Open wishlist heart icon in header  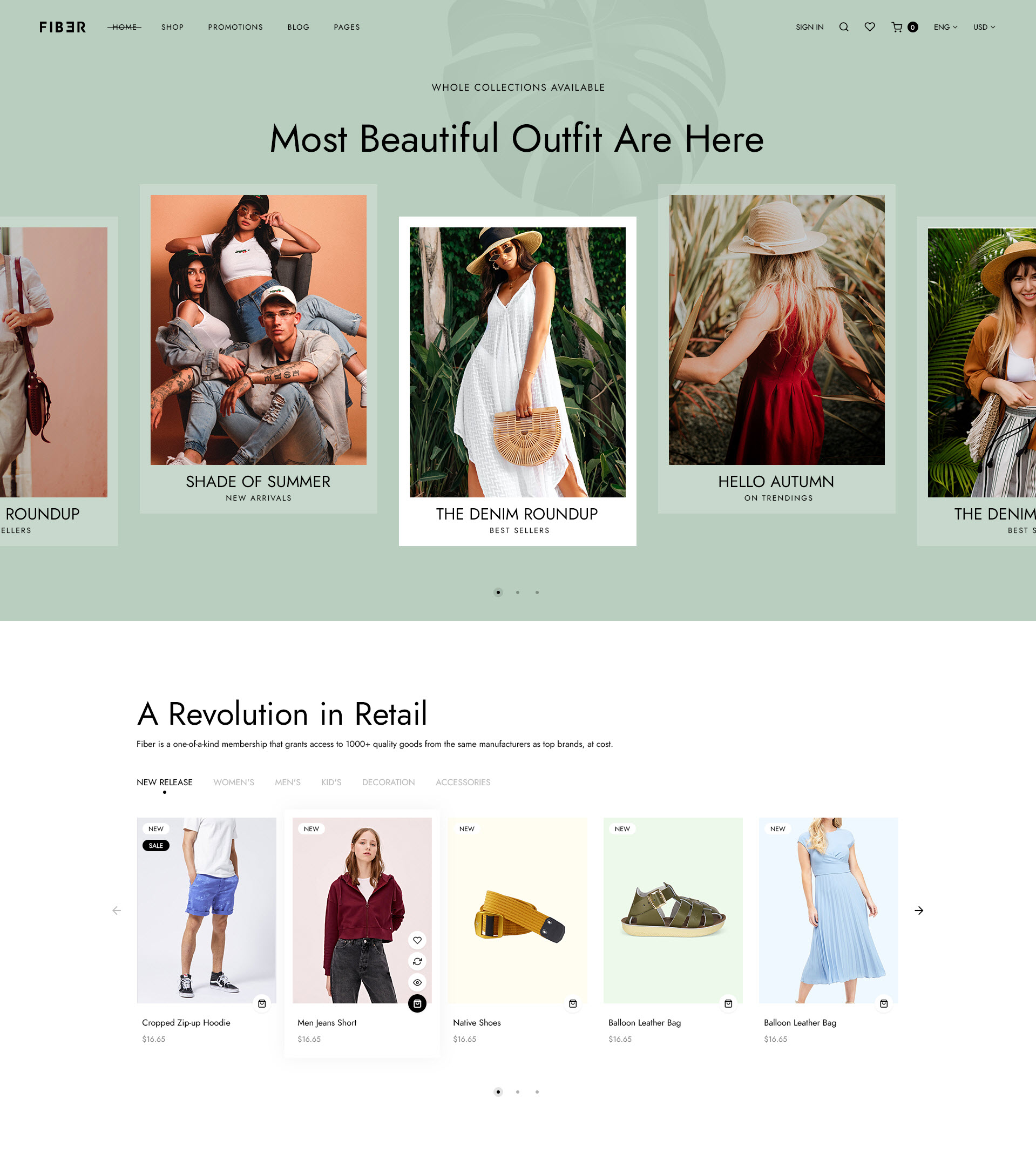870,27
